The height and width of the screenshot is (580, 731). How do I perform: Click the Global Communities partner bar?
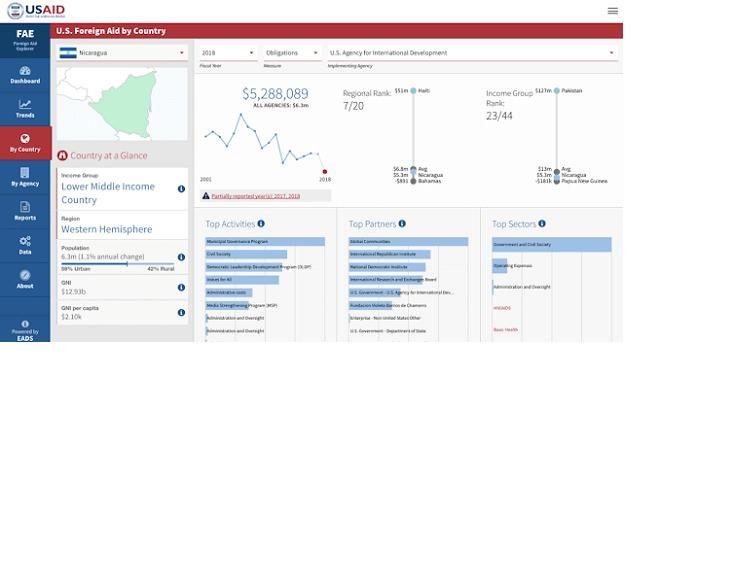coord(408,242)
